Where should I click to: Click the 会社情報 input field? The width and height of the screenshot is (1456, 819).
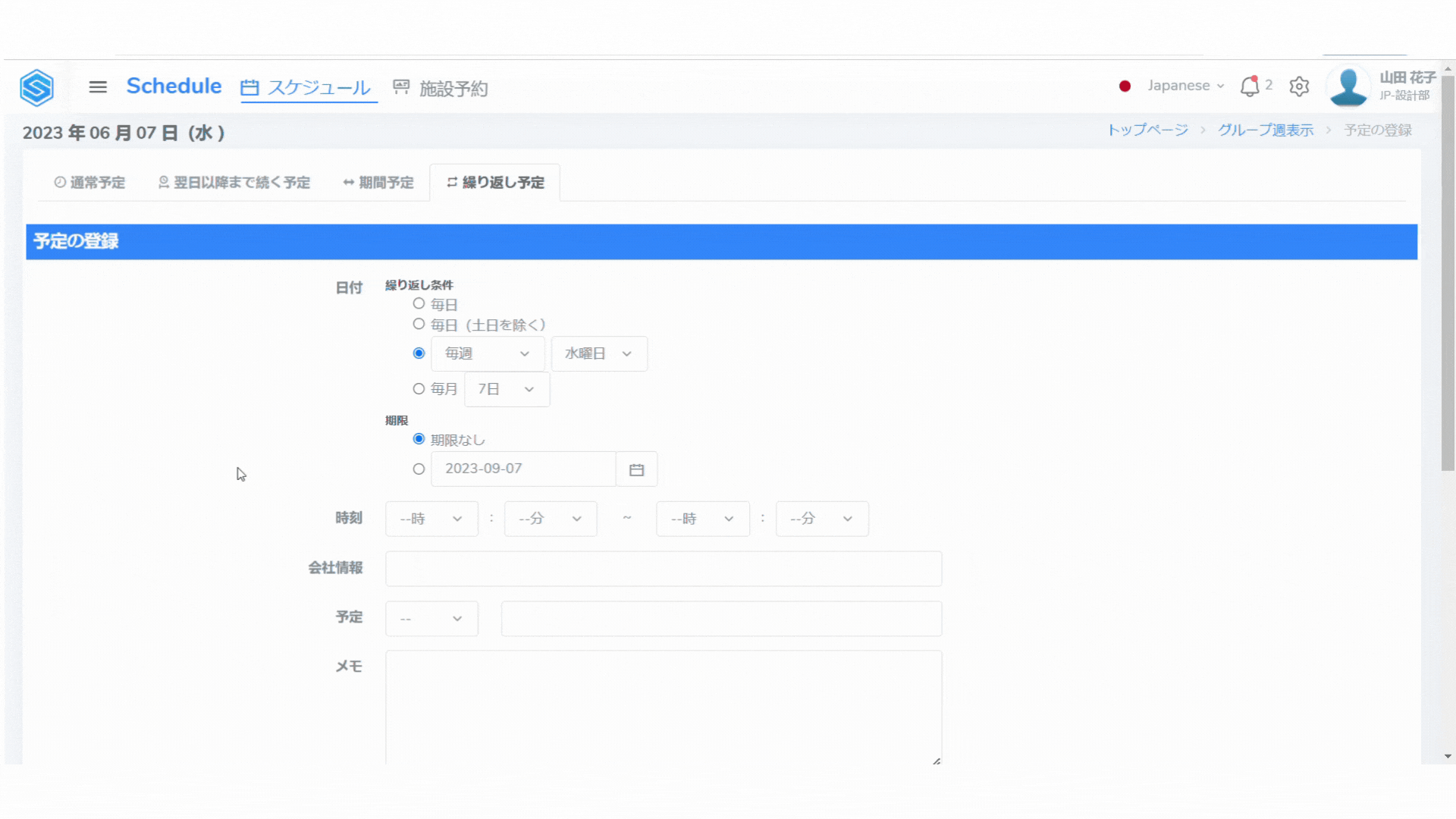click(x=663, y=569)
